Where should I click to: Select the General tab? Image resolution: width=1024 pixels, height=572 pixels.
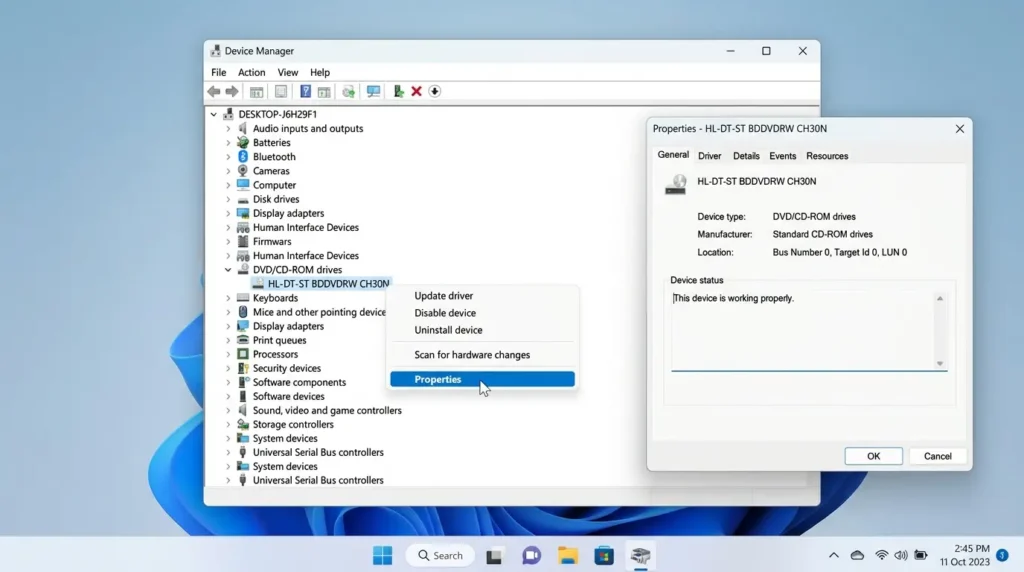pos(673,155)
